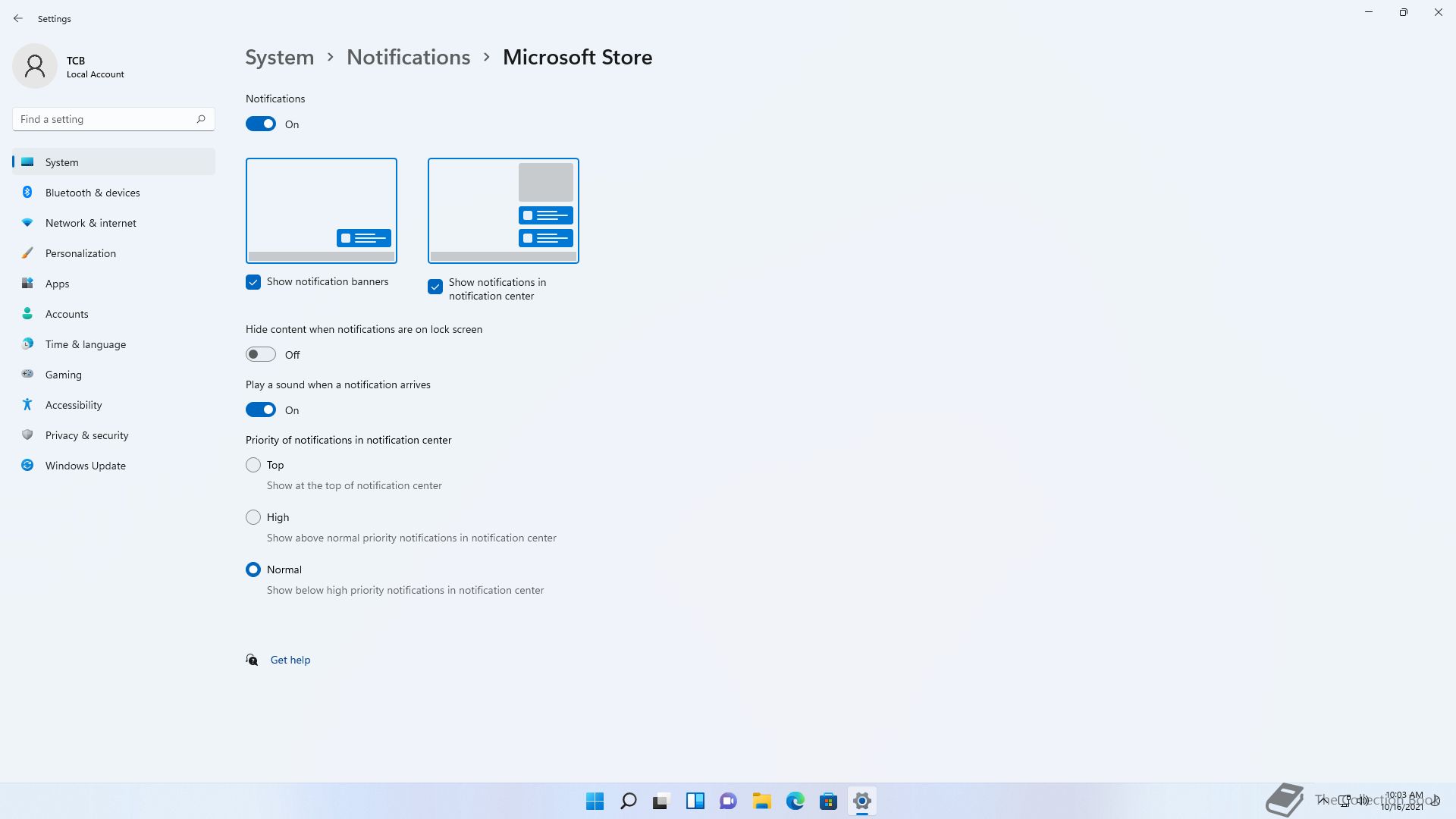Image resolution: width=1456 pixels, height=819 pixels.
Task: Click the Get help chat icon
Action: 252,660
